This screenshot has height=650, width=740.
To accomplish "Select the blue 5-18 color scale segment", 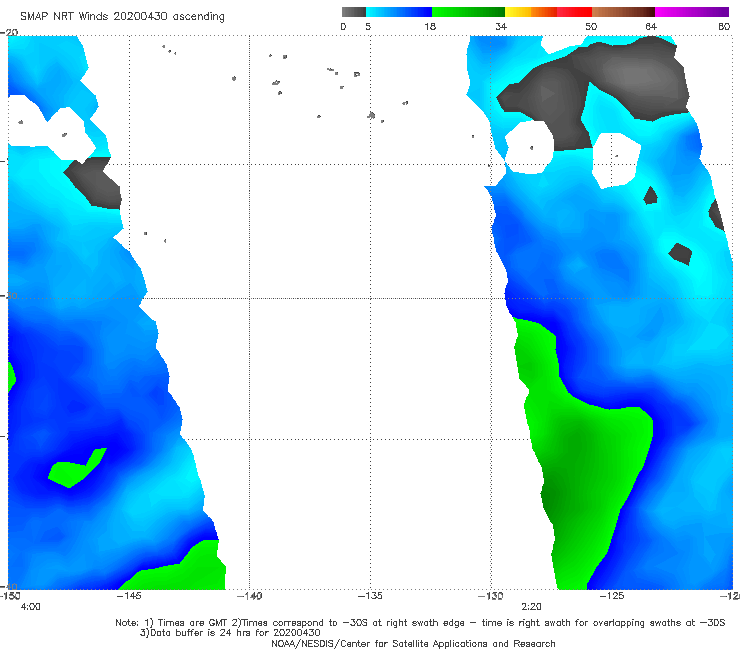I will click(399, 12).
